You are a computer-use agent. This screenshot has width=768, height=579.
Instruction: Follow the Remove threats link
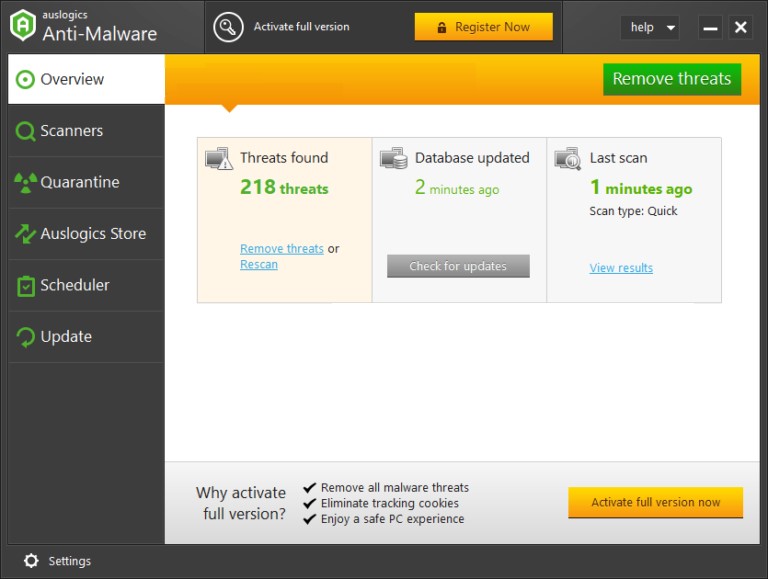click(x=282, y=249)
